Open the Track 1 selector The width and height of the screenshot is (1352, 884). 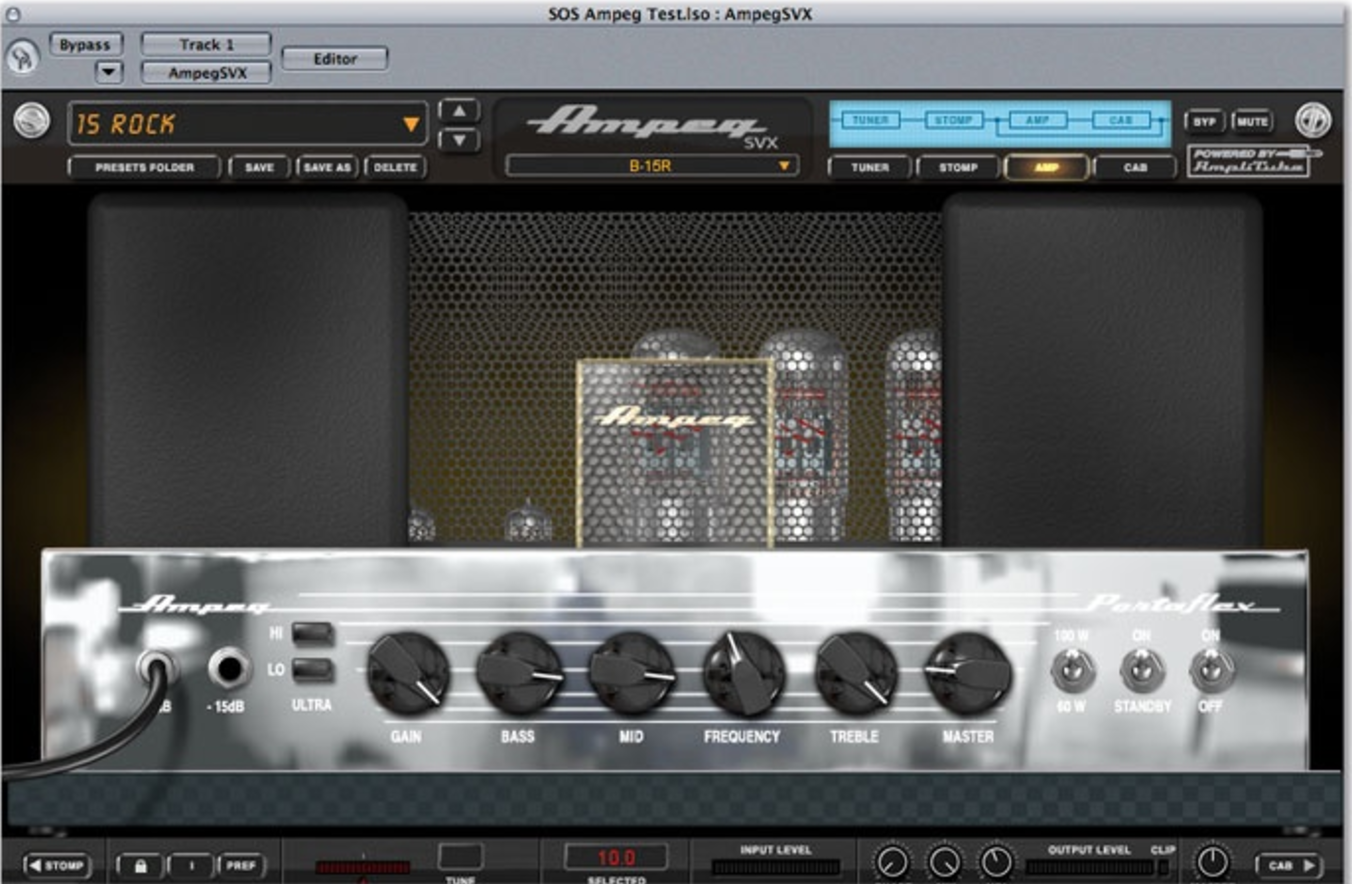[206, 44]
